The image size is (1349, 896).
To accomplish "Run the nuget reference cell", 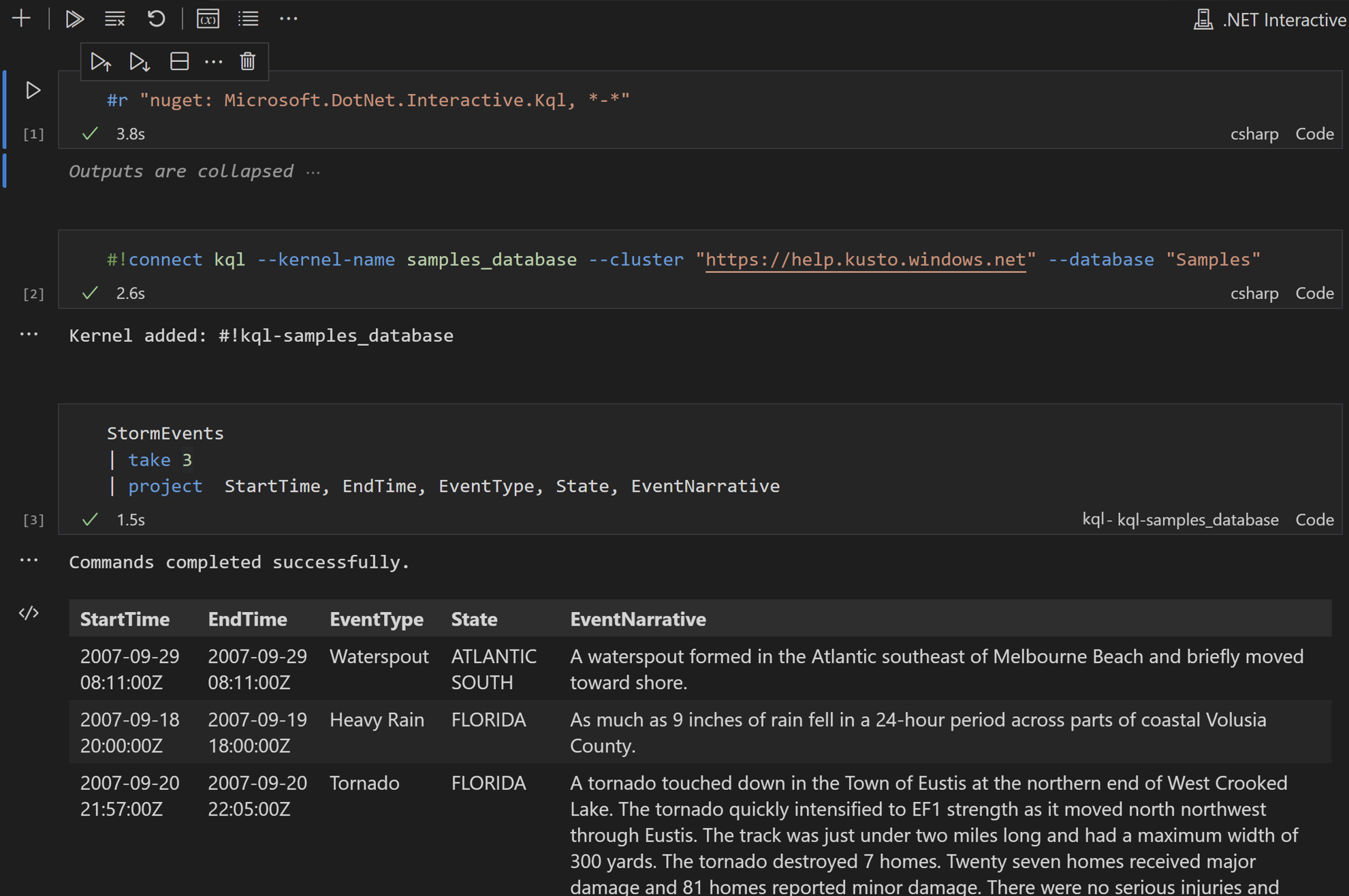I will 33,90.
